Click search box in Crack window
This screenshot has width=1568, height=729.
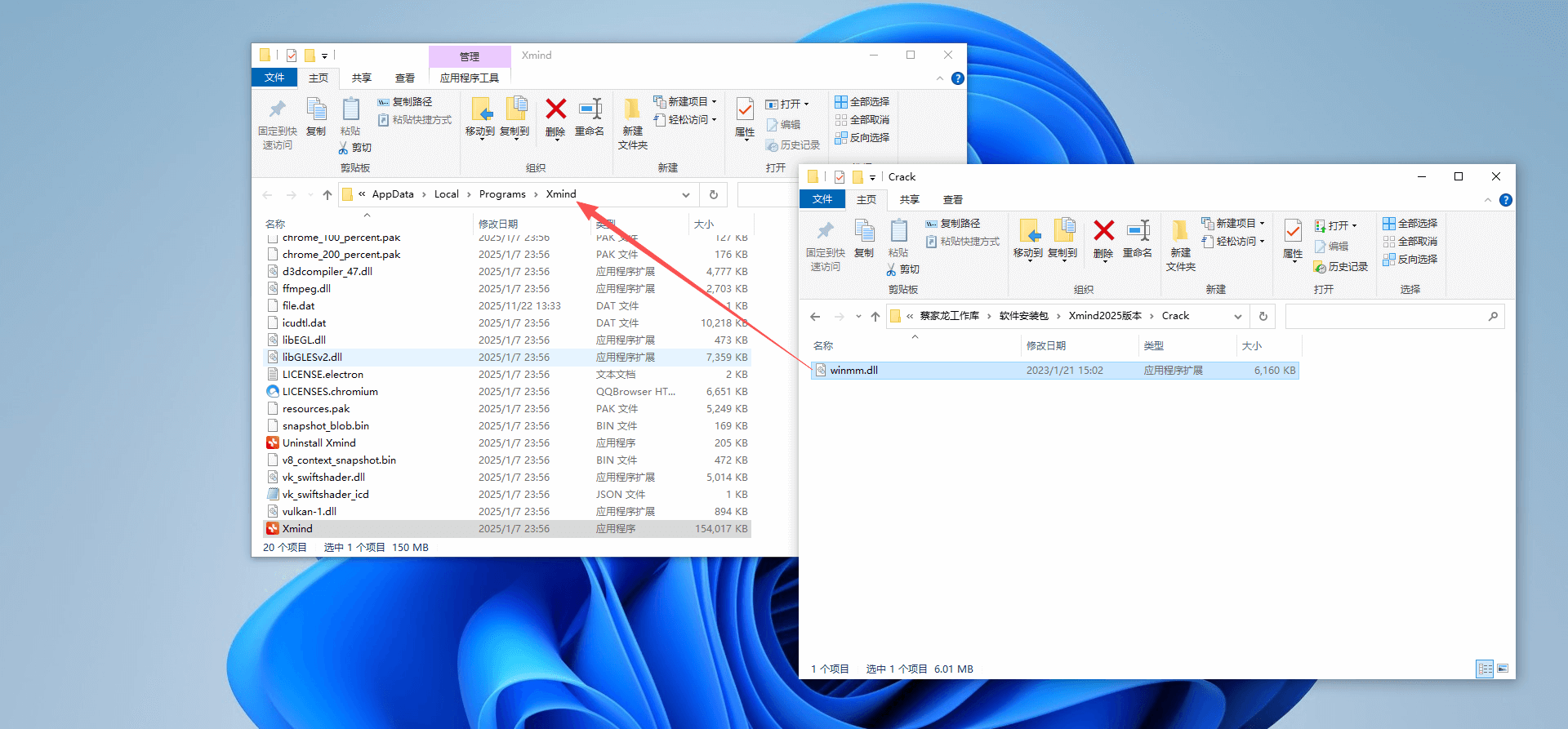(1395, 317)
